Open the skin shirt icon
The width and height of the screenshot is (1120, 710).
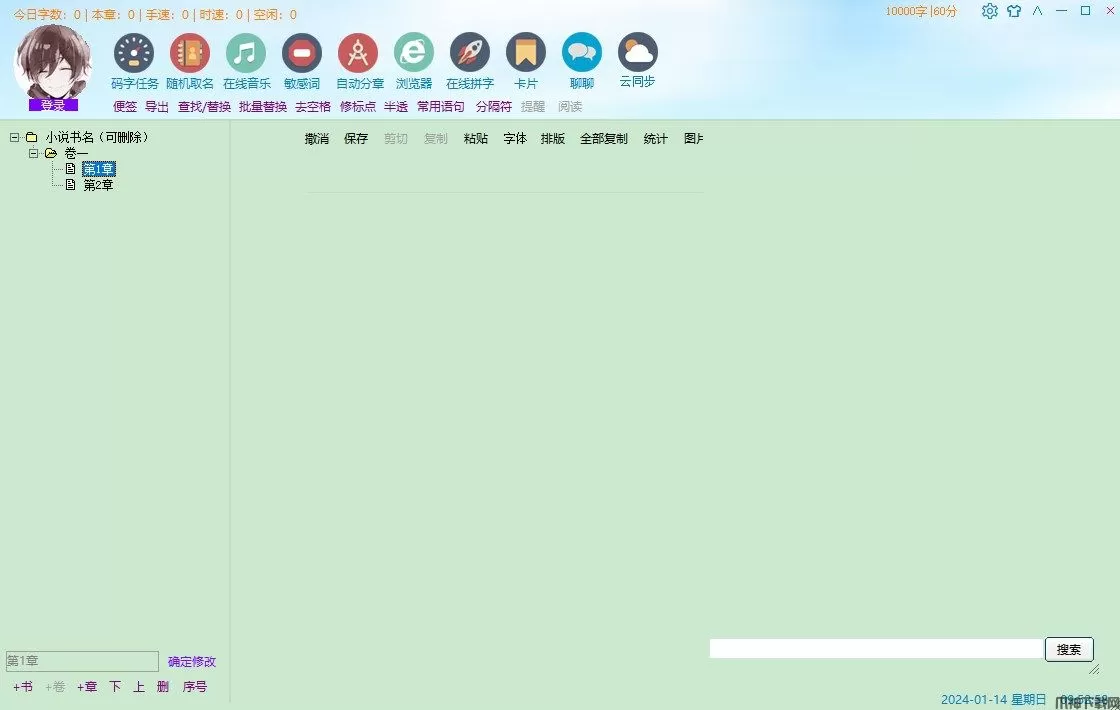click(1014, 11)
